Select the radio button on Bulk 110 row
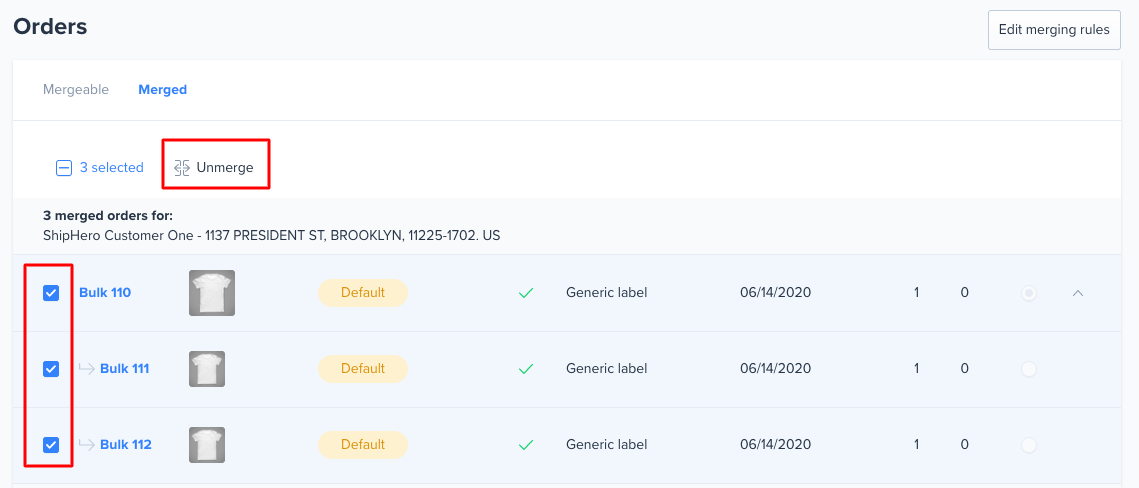1139x488 pixels. tap(1029, 293)
